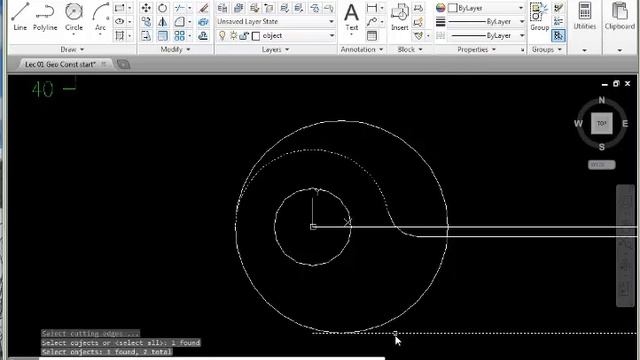This screenshot has height=360, width=640.
Task: Expand the Layers panel
Action: (x=276, y=49)
